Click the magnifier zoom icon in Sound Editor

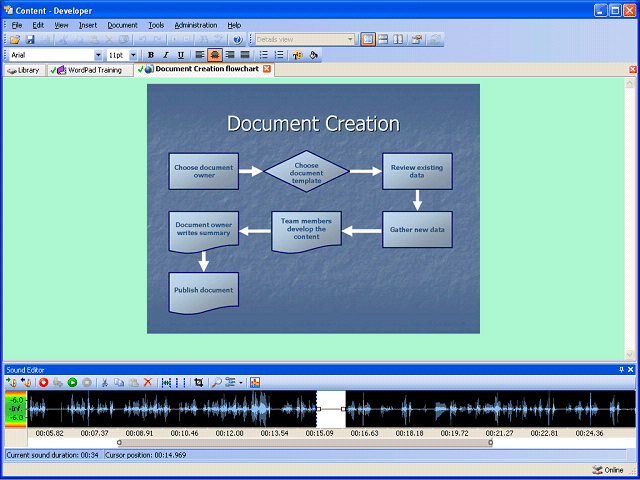[x=217, y=382]
